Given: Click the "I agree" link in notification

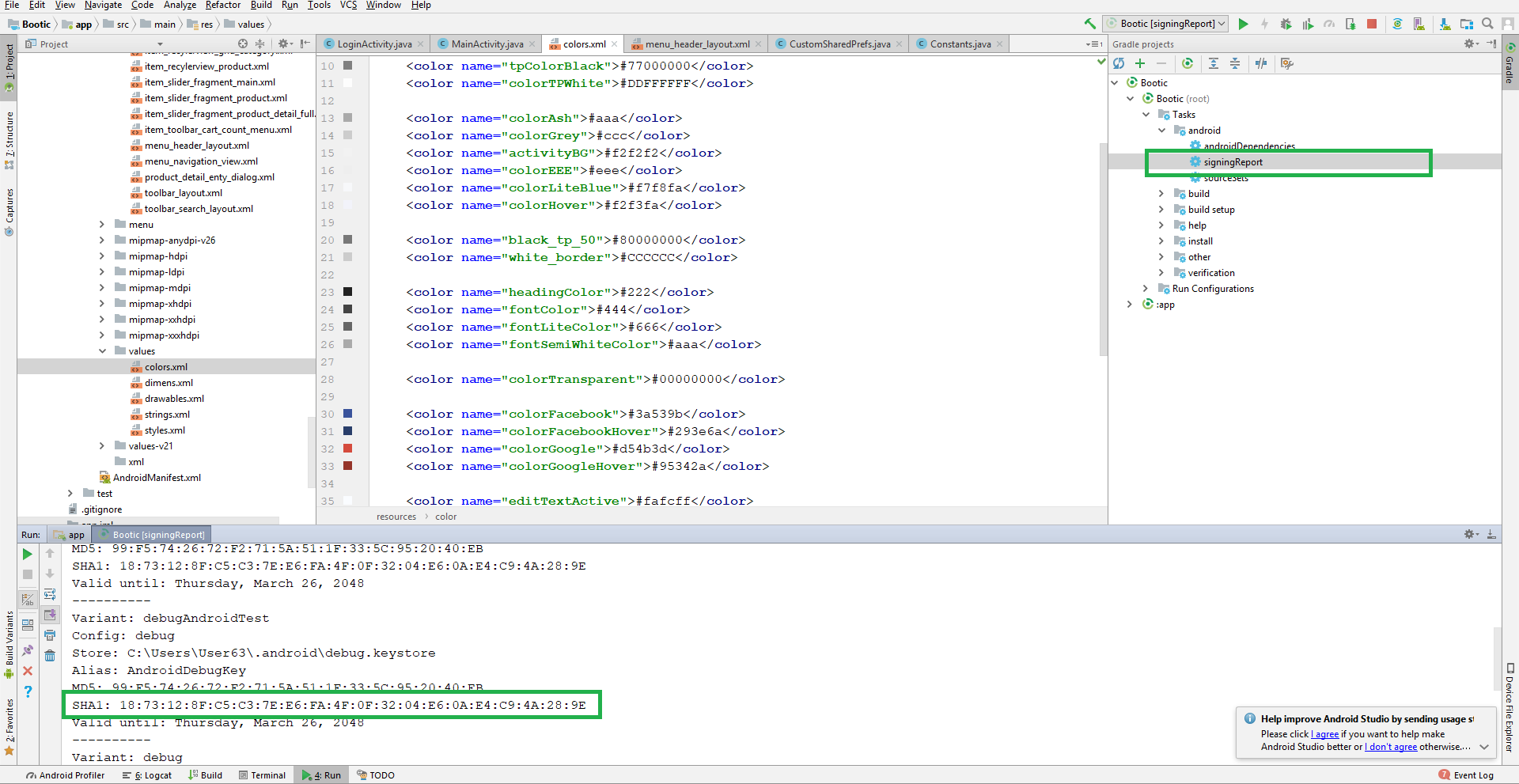Looking at the screenshot, I should (x=1325, y=734).
